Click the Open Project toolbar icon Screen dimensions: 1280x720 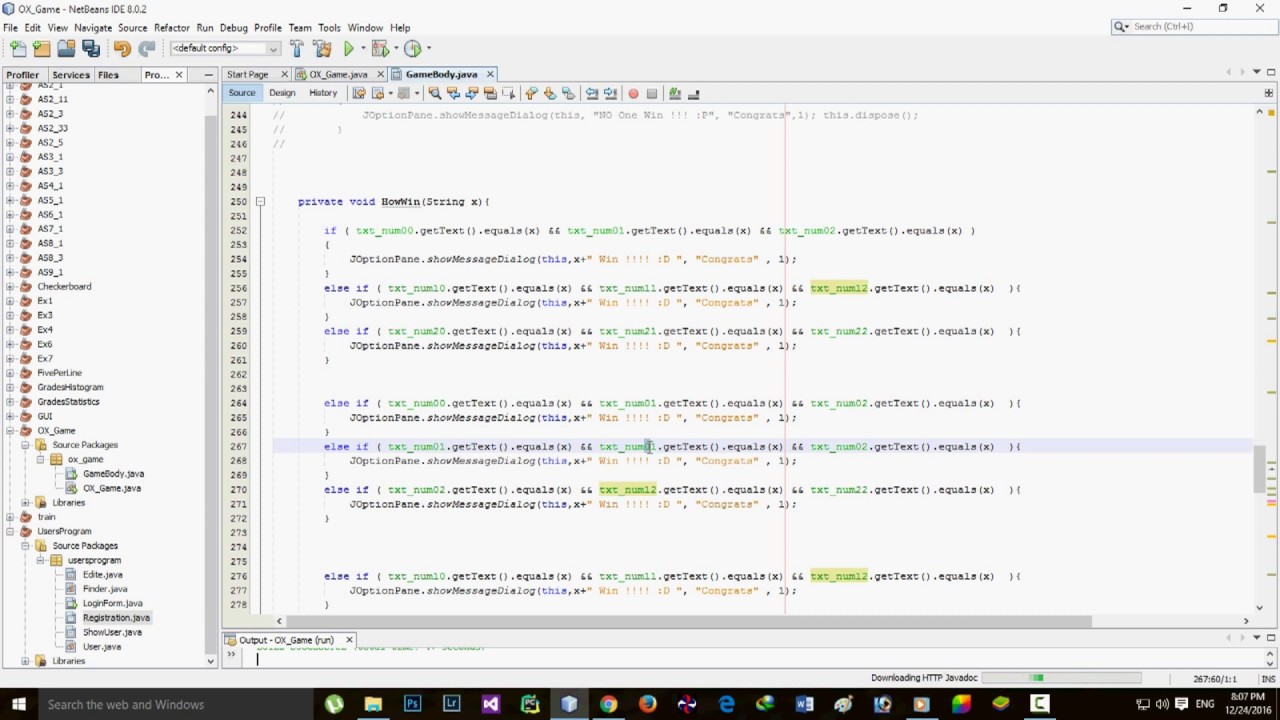pos(66,48)
